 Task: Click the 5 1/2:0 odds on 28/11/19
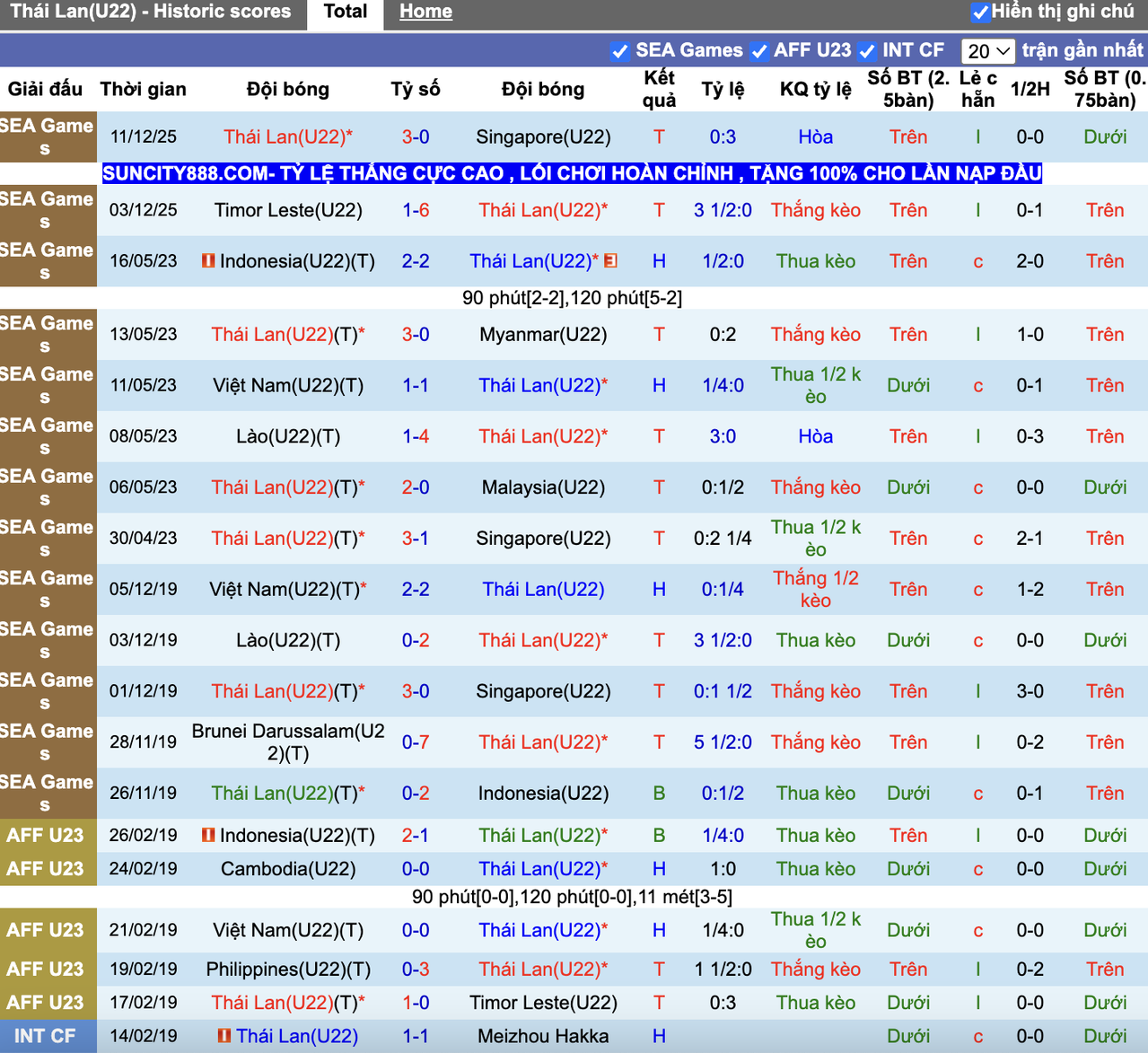[x=723, y=742]
